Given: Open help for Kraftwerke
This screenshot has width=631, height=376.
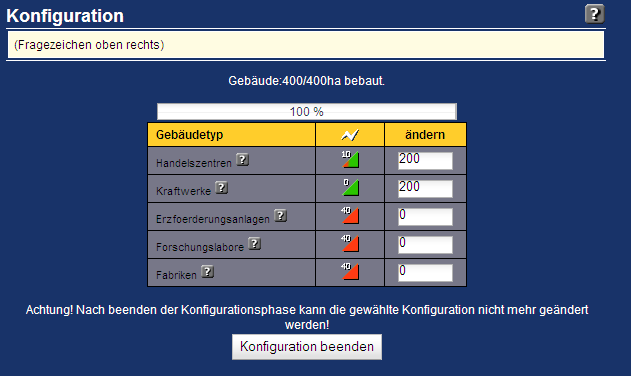Looking at the screenshot, I should click(221, 188).
